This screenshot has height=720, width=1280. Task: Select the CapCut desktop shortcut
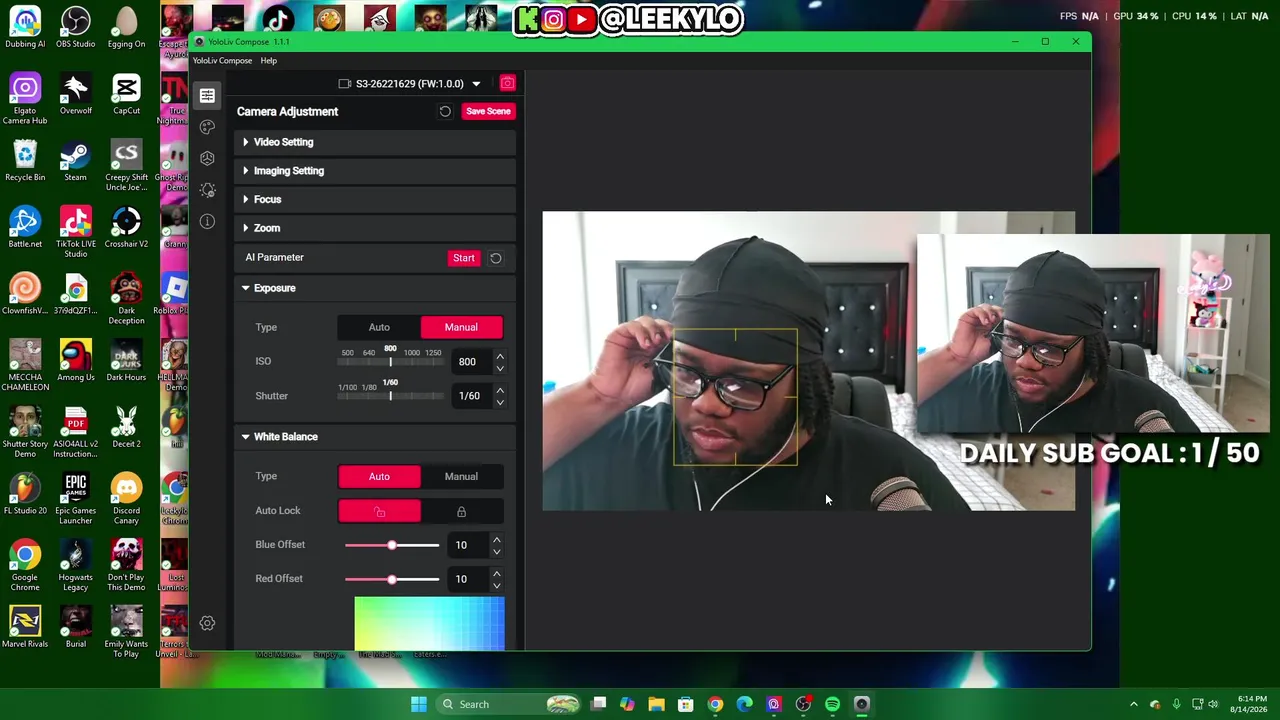pos(126,95)
